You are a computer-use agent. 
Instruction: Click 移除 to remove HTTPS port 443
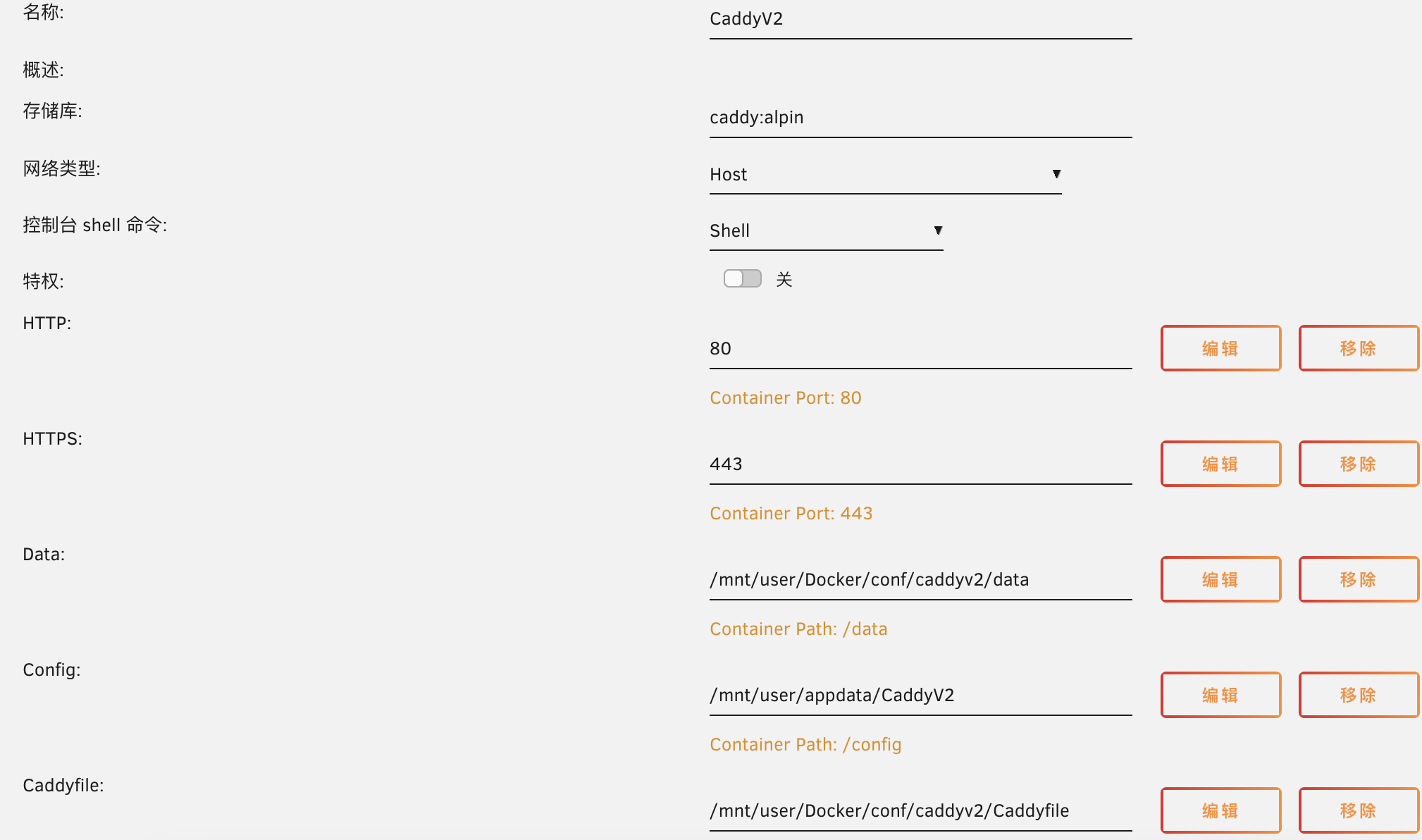[1359, 464]
